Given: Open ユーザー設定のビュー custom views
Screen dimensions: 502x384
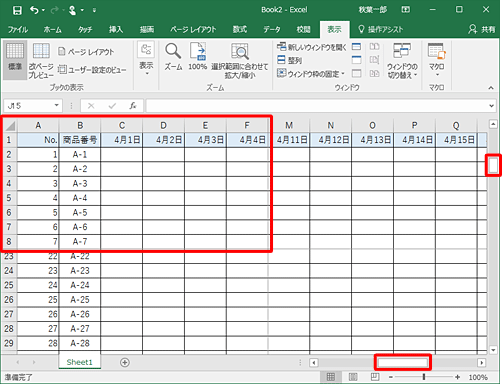Looking at the screenshot, I should [x=92, y=70].
